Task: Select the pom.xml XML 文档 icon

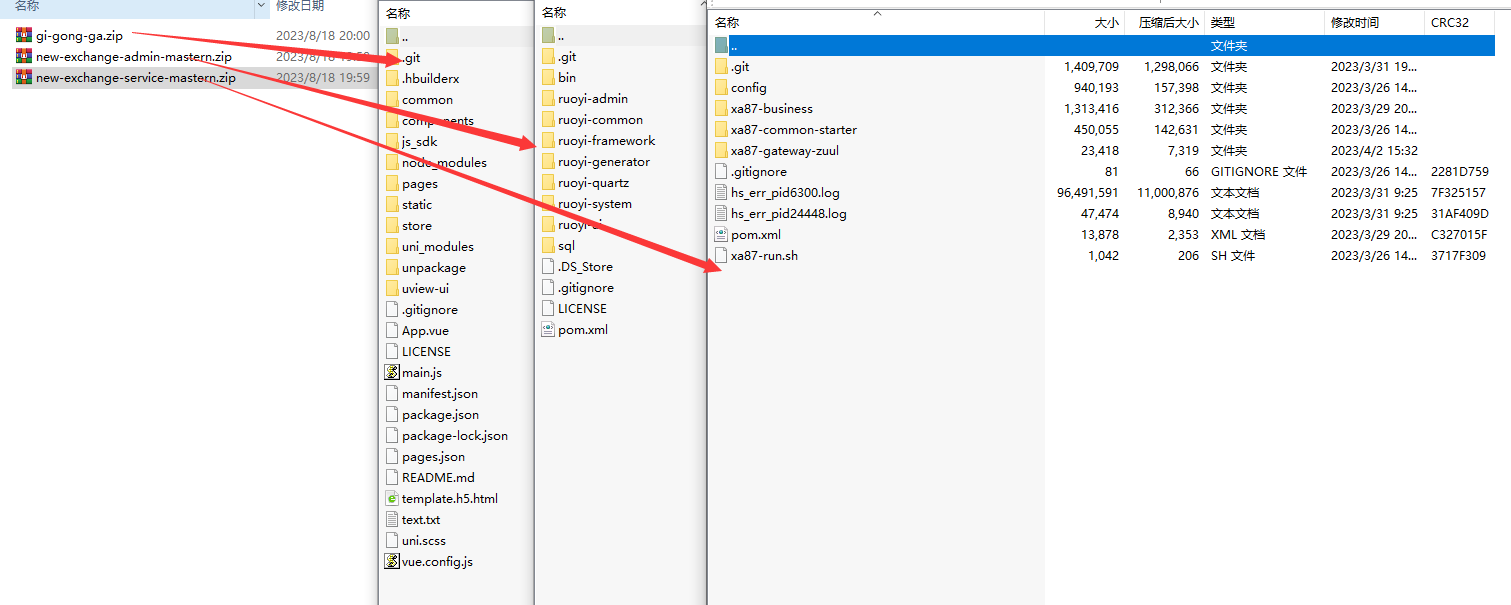Action: point(722,234)
